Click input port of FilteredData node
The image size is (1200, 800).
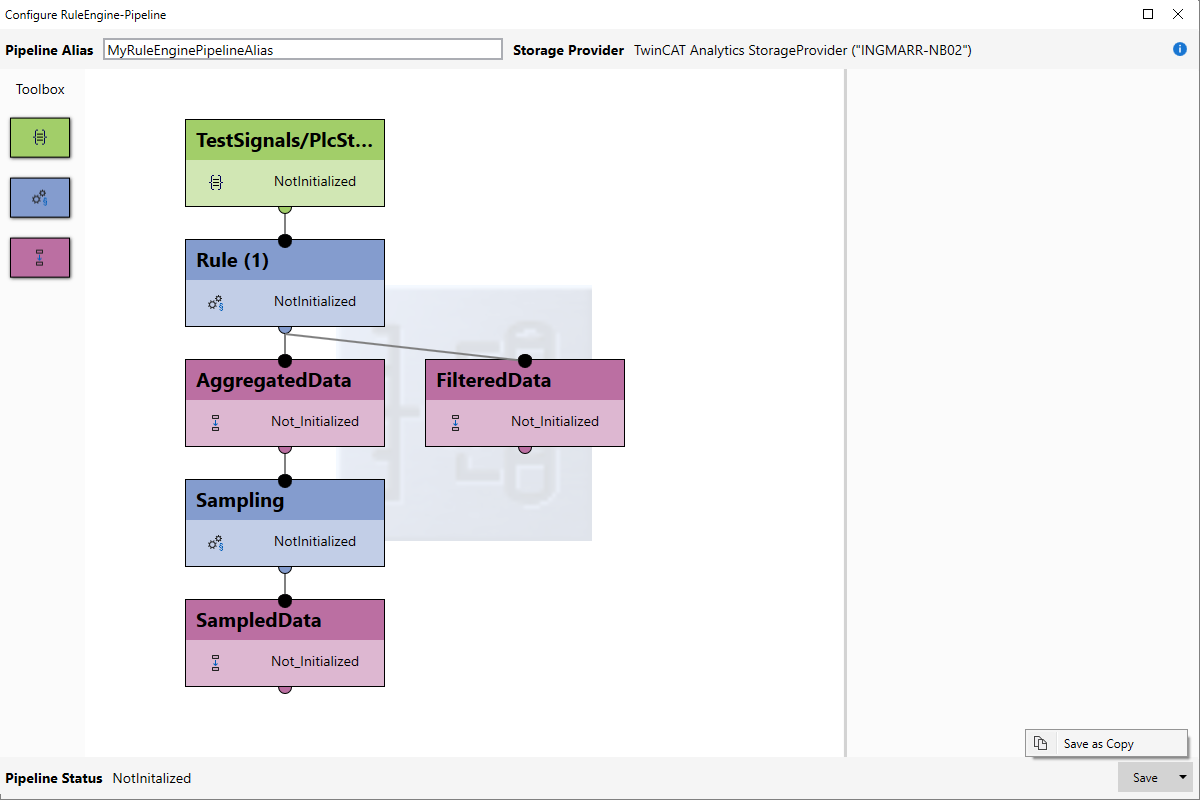coord(525,360)
